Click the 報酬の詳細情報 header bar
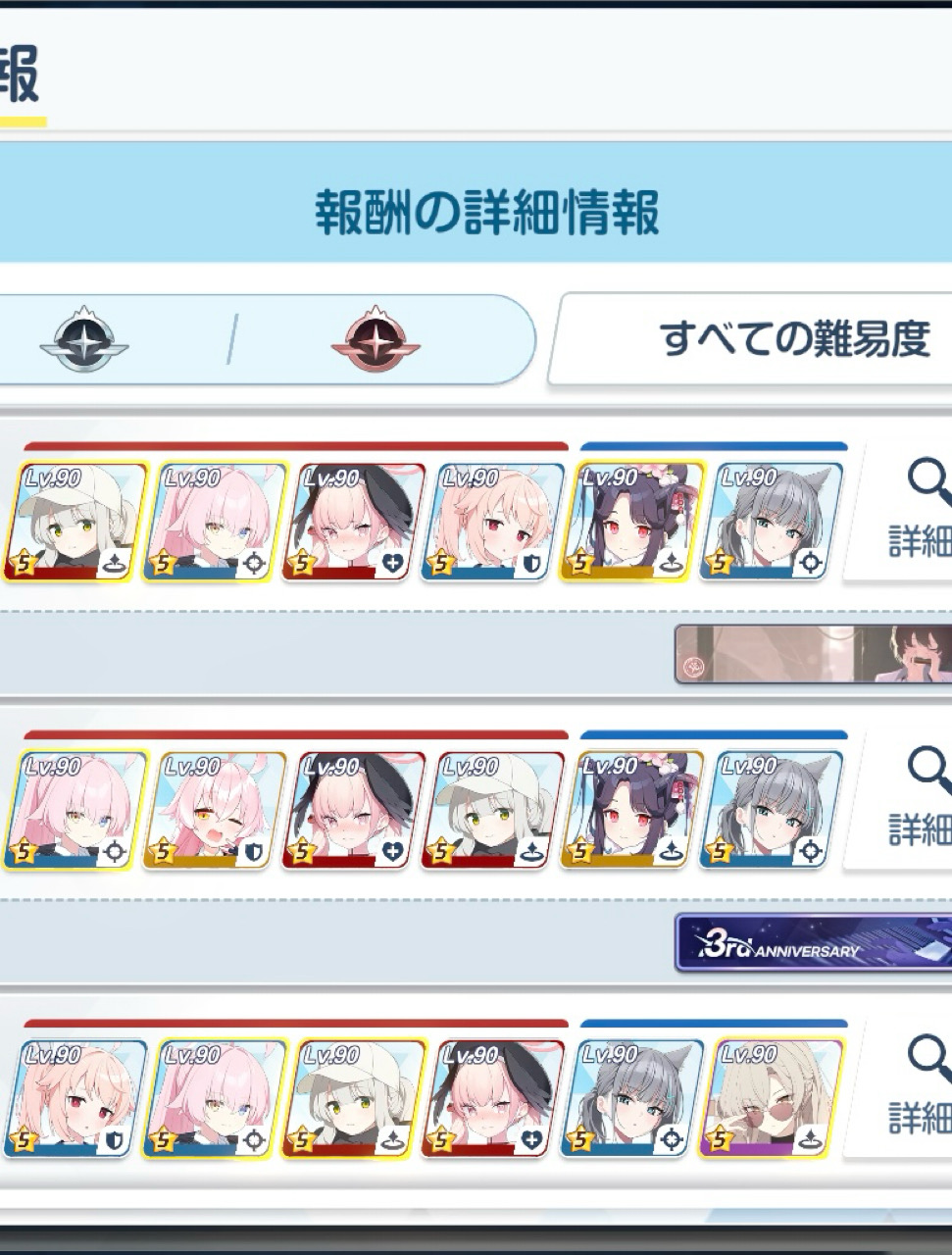This screenshot has width=952, height=1255. 476,209
